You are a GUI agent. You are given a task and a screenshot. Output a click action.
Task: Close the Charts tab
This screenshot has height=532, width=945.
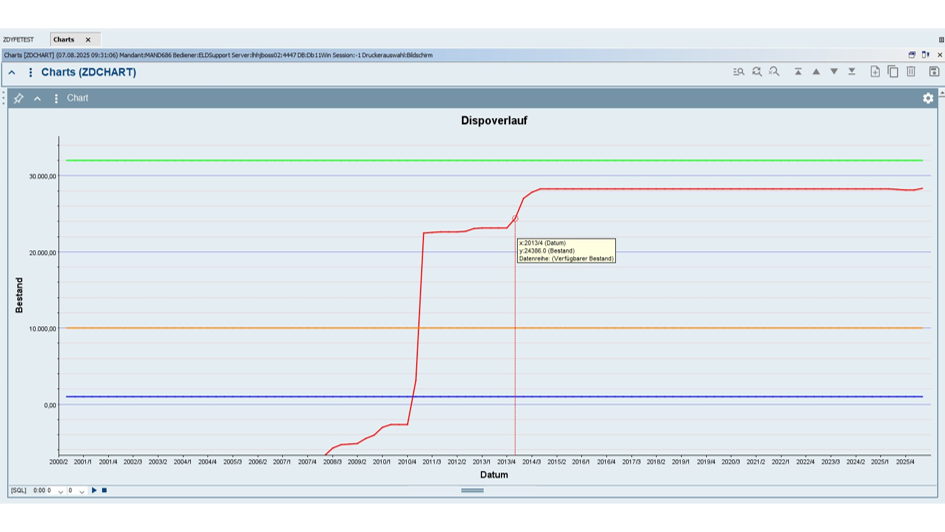pos(88,40)
